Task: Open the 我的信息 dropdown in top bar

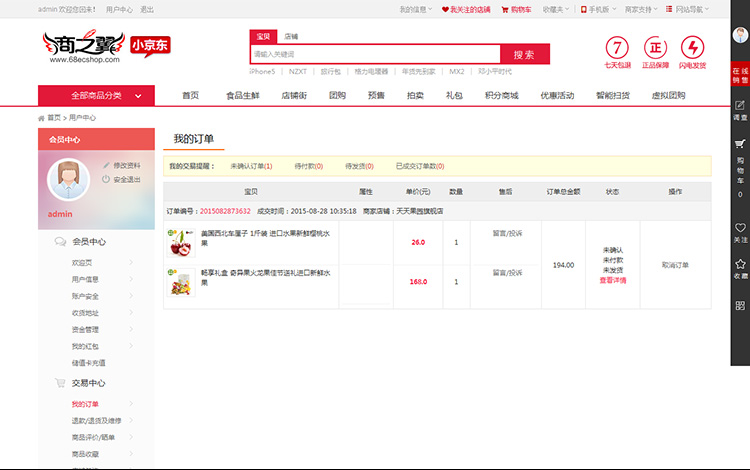Action: tap(416, 9)
